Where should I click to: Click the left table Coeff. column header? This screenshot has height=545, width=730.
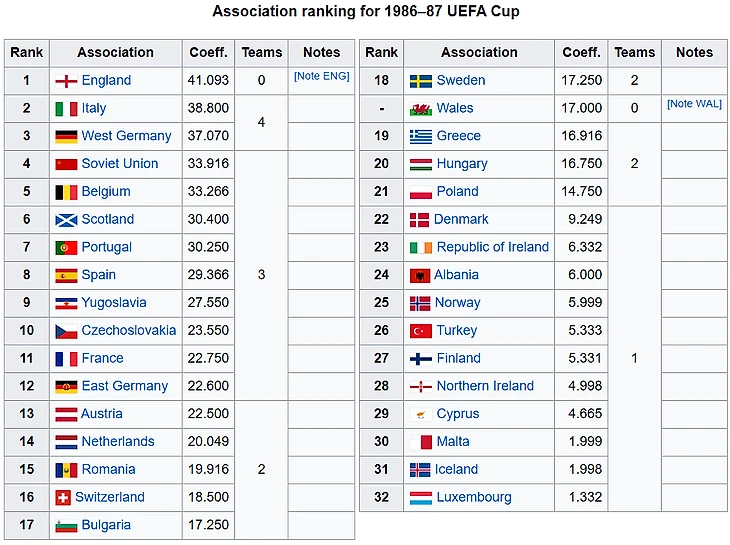click(x=209, y=52)
